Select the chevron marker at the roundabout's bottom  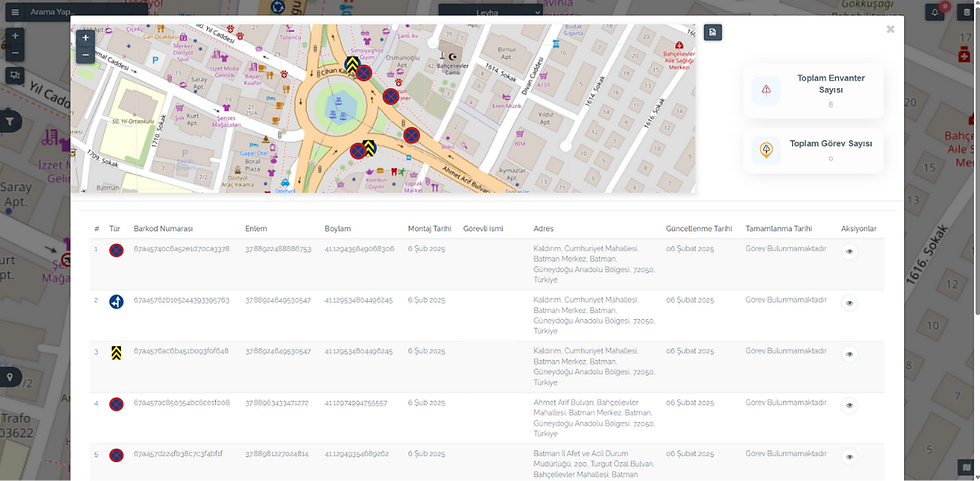(369, 147)
